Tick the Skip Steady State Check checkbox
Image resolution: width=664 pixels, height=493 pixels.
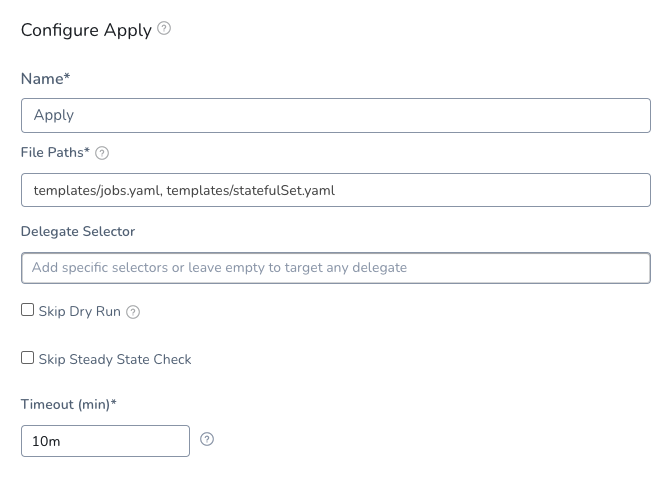coord(28,358)
